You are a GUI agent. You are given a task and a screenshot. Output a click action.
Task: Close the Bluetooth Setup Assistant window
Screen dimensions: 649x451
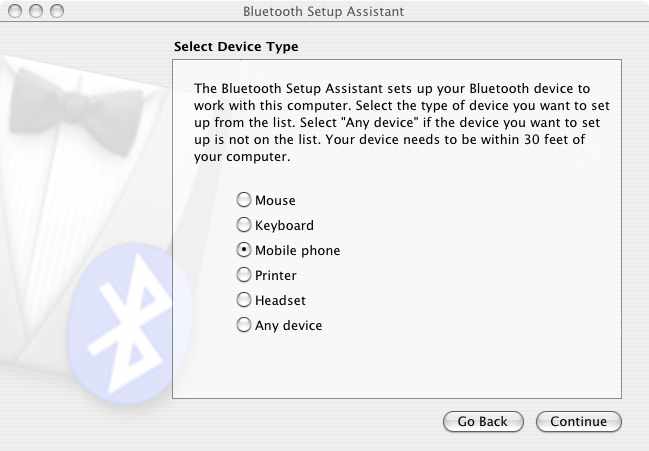coord(15,11)
